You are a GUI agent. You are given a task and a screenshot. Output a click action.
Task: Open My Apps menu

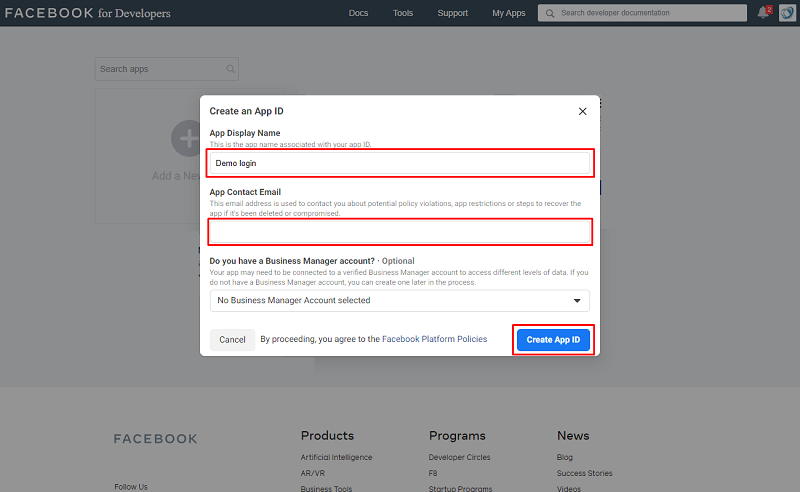coord(509,13)
